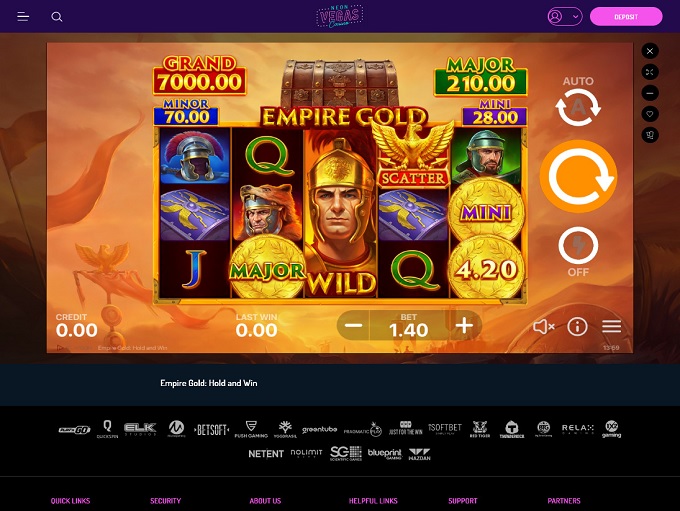This screenshot has height=511, width=680.
Task: Close the game with the X button
Action: click(x=650, y=51)
